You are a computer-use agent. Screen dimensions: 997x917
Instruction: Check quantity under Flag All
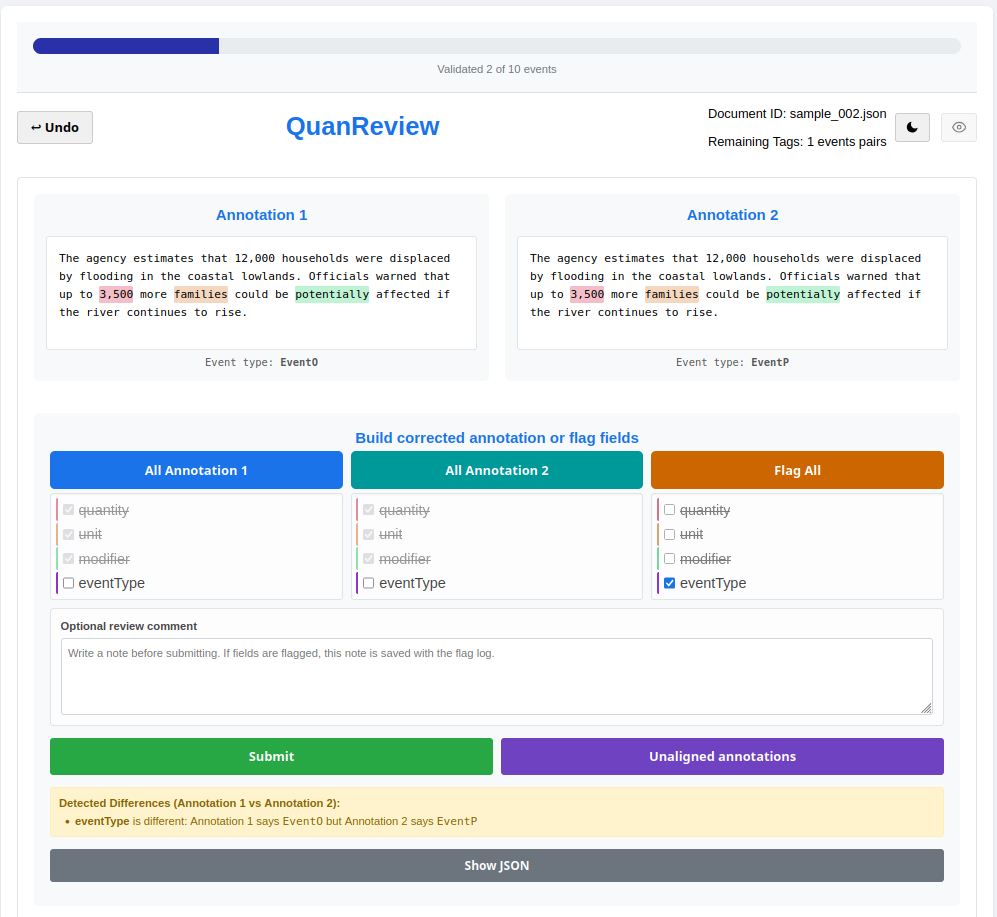point(670,510)
